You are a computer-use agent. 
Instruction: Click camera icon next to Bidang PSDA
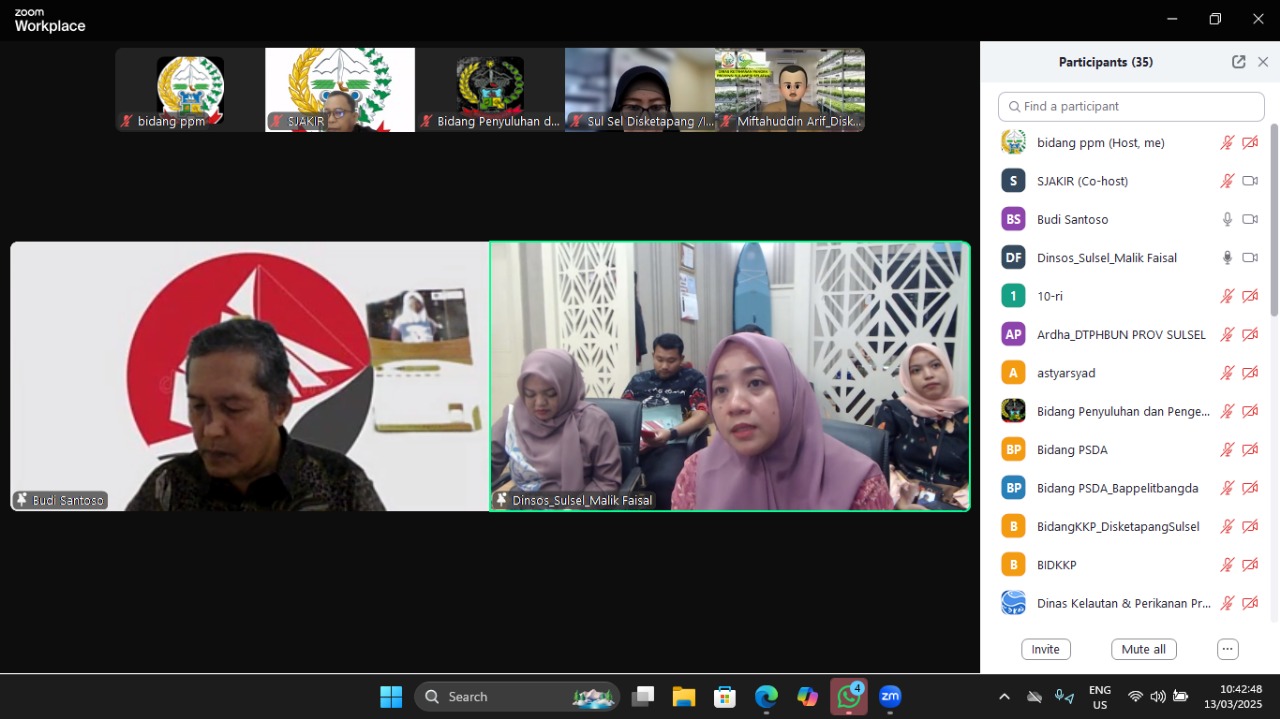1250,450
